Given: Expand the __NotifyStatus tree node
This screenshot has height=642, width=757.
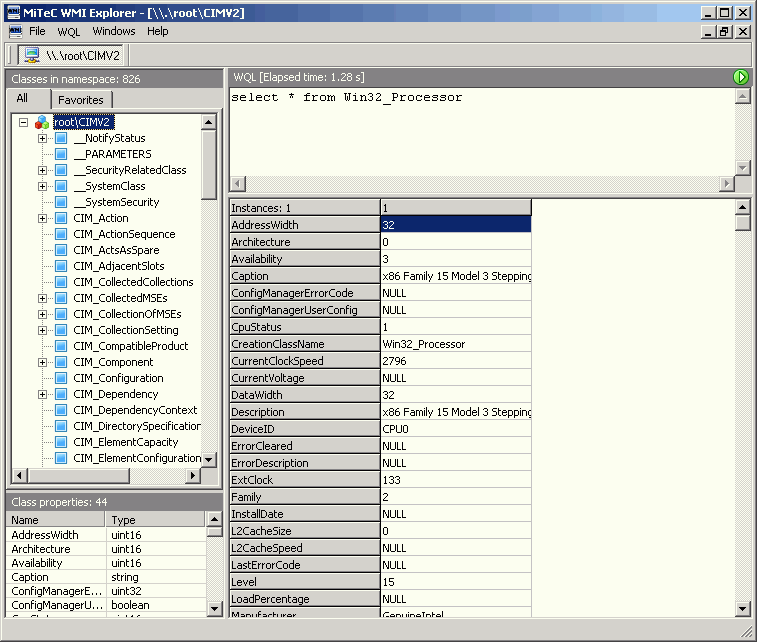Looking at the screenshot, I should (42, 139).
